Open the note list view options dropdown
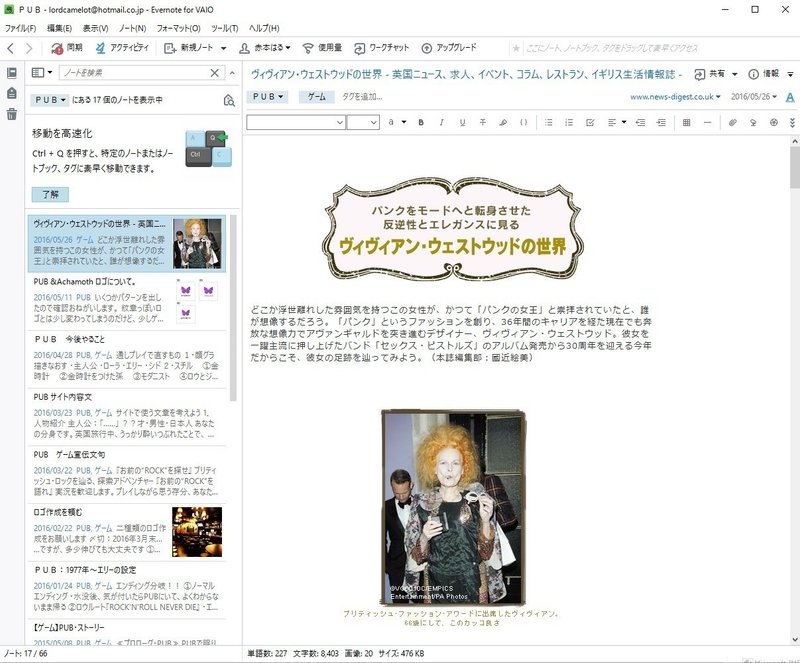The height and width of the screenshot is (663, 800). tap(42, 73)
